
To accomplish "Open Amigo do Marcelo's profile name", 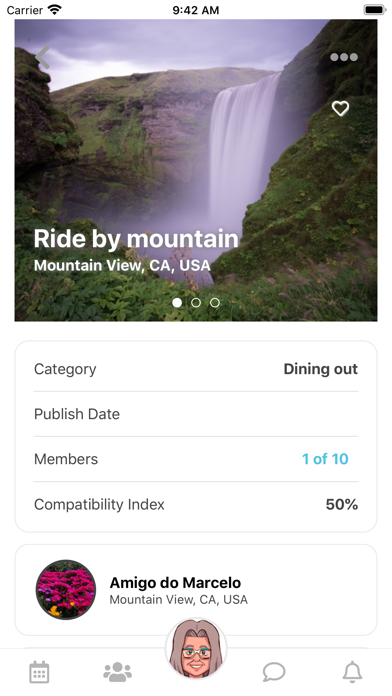I will [x=175, y=582].
